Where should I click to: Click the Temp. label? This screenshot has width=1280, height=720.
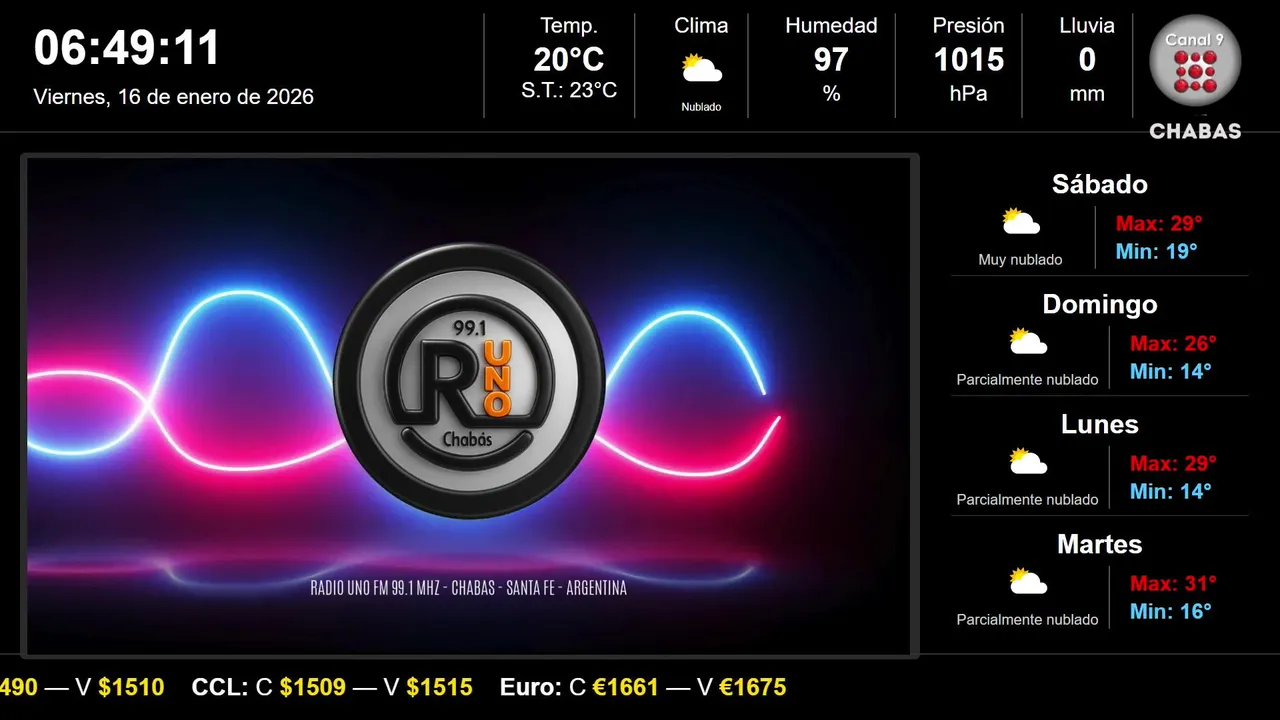coord(569,26)
